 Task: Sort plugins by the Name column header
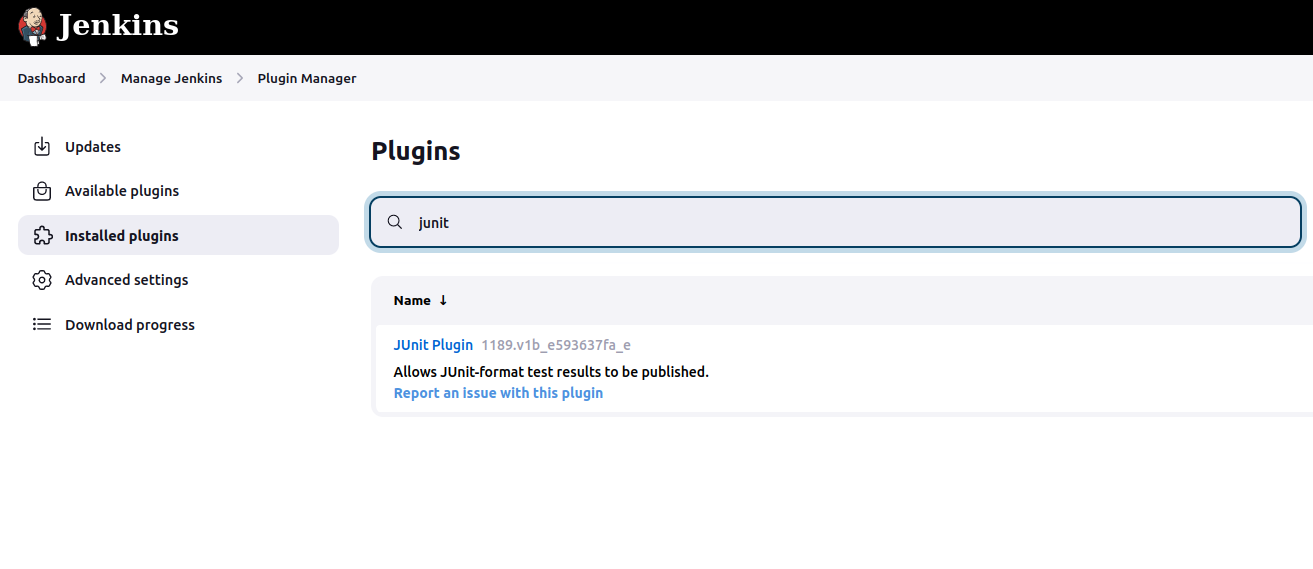click(412, 300)
